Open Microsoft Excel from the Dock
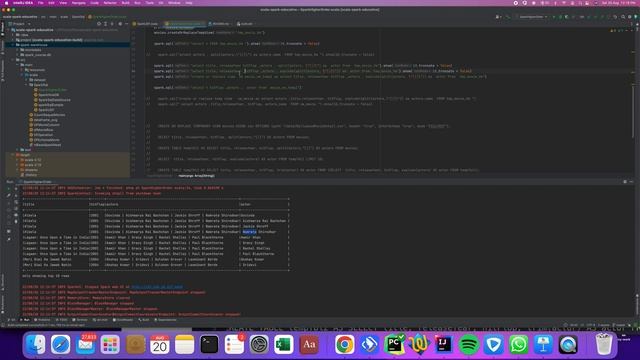Screen dimensions: 640x360 tap(284, 344)
